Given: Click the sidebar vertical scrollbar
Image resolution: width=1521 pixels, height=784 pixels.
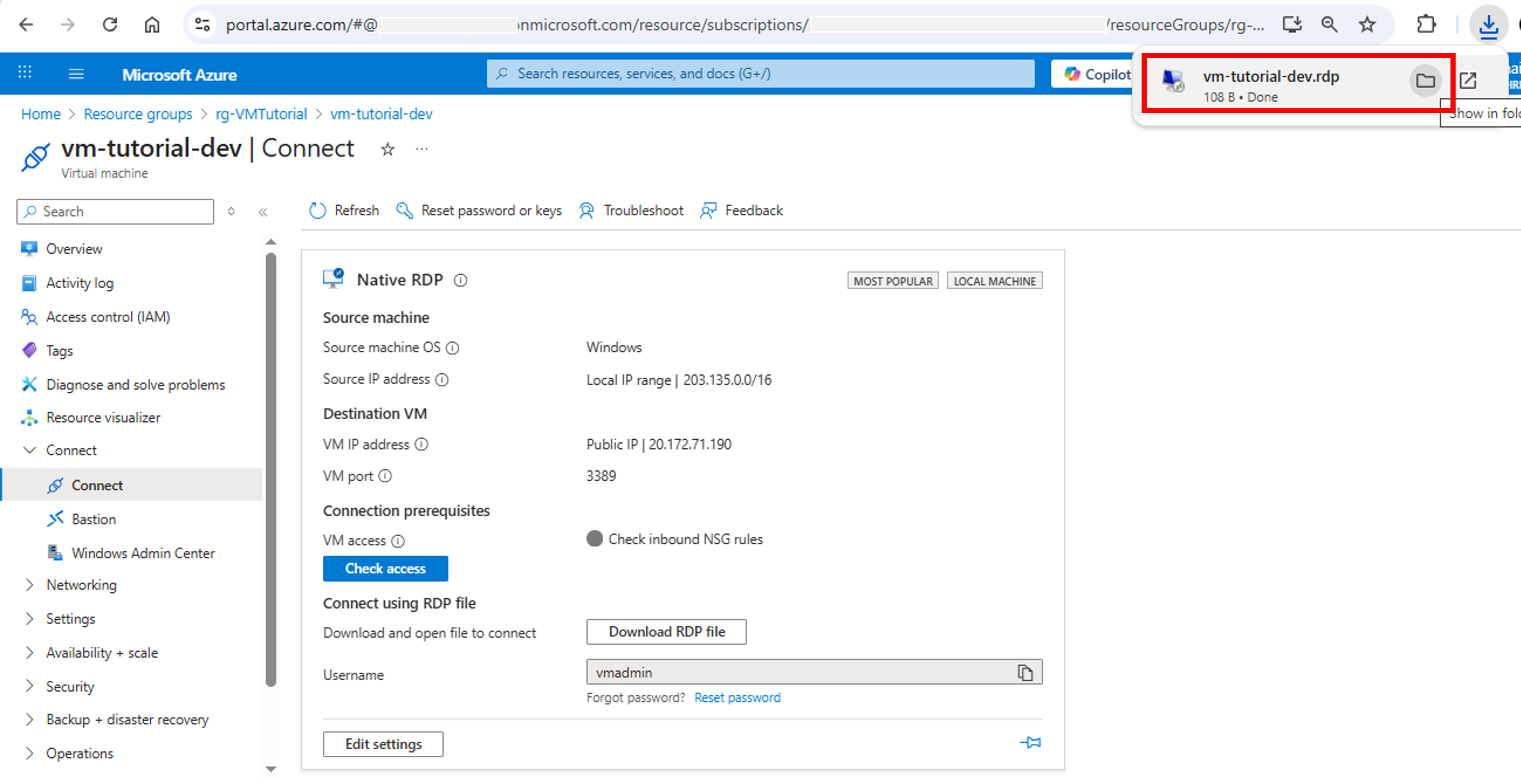Looking at the screenshot, I should [271, 469].
